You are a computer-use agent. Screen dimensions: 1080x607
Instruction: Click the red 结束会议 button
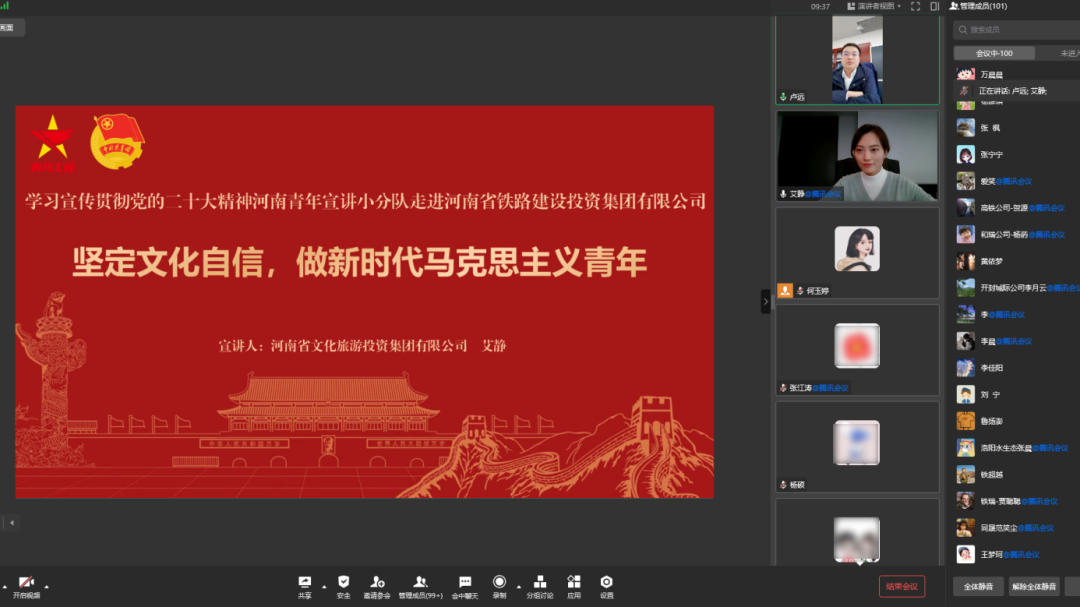coord(902,586)
